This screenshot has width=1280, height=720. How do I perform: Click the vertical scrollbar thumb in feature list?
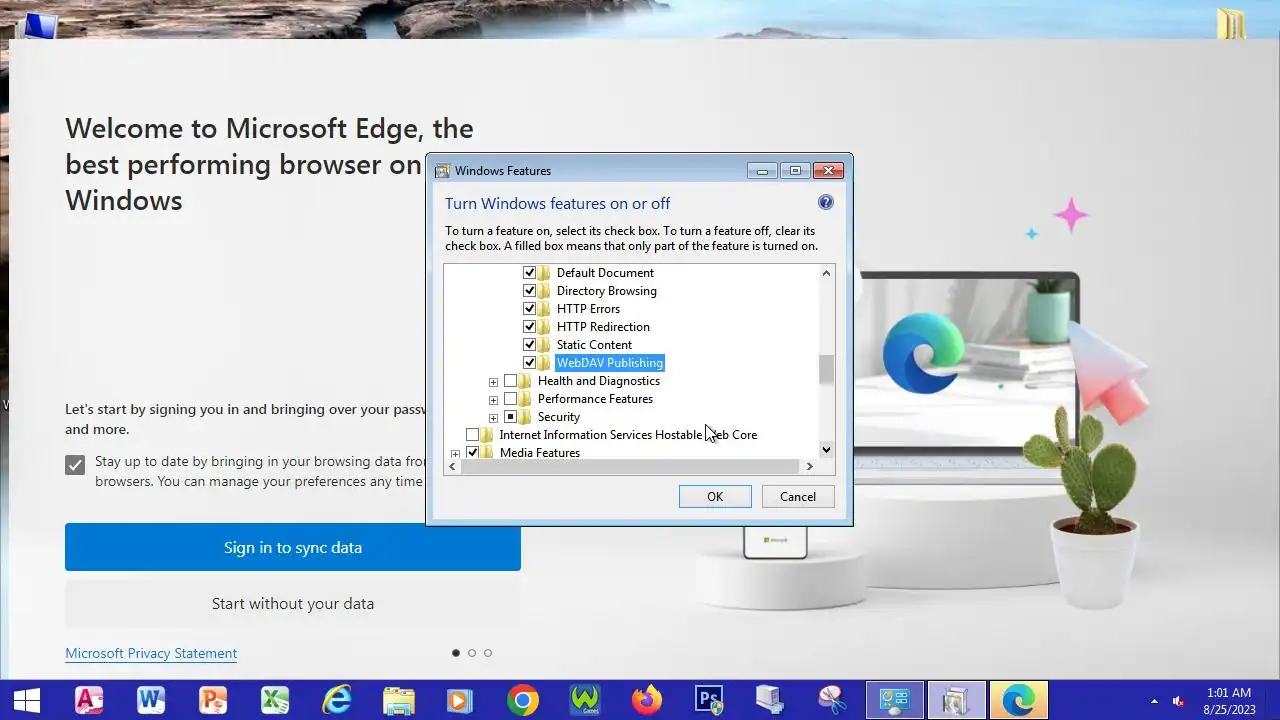click(x=826, y=369)
